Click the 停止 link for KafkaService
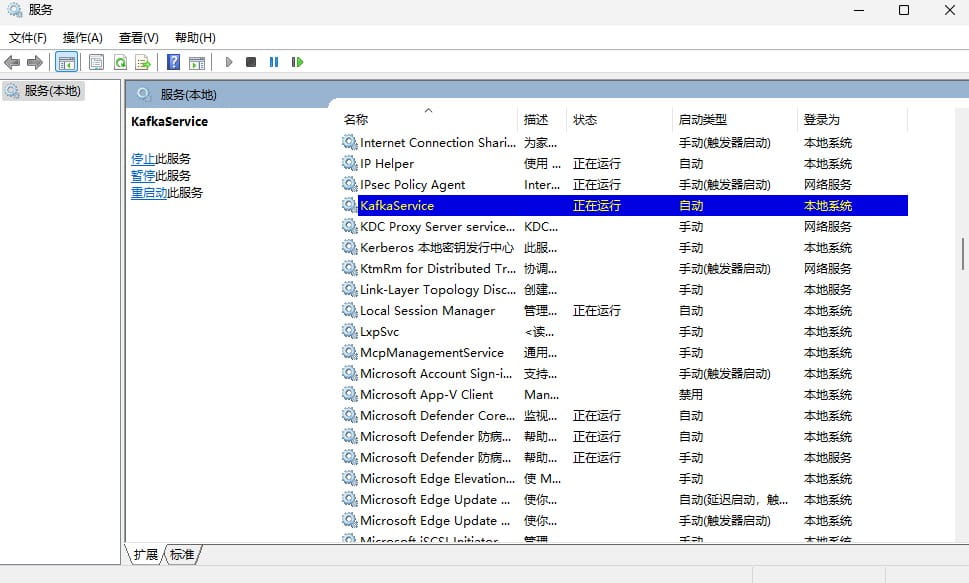This screenshot has height=583, width=969. 143,159
